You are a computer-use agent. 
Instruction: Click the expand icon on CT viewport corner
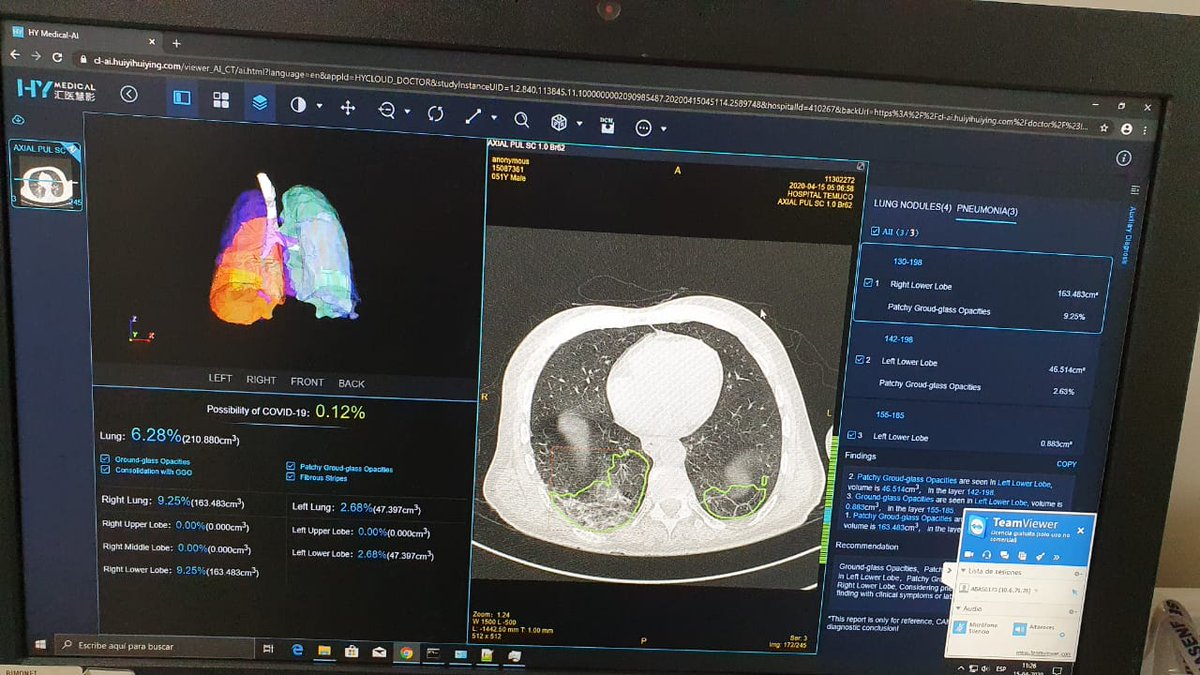click(x=861, y=166)
